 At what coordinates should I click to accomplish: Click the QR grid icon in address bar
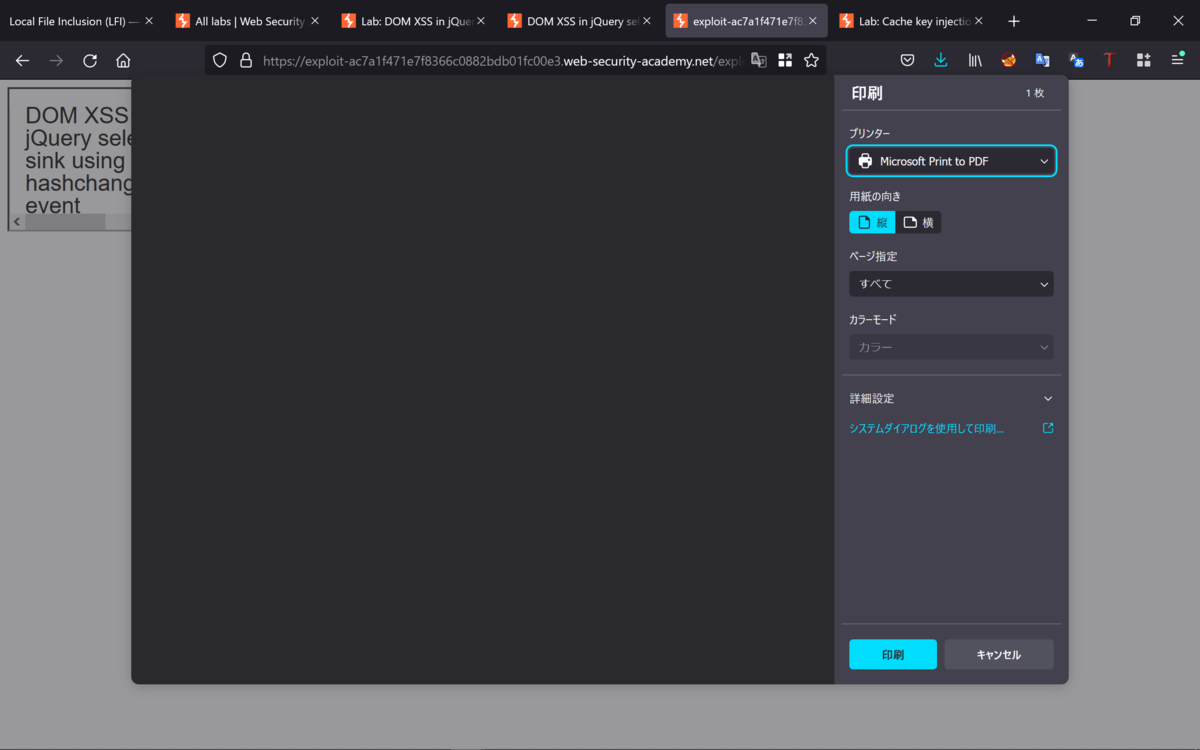coord(785,60)
